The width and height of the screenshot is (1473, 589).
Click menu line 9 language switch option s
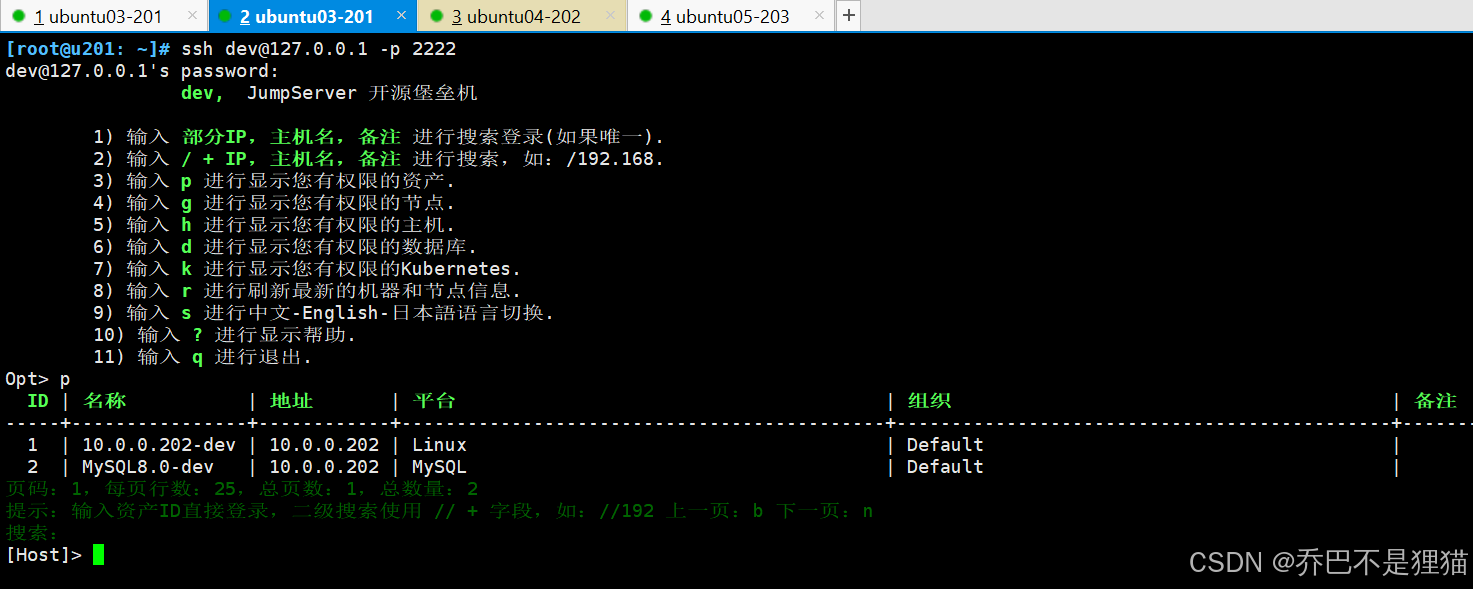324,313
